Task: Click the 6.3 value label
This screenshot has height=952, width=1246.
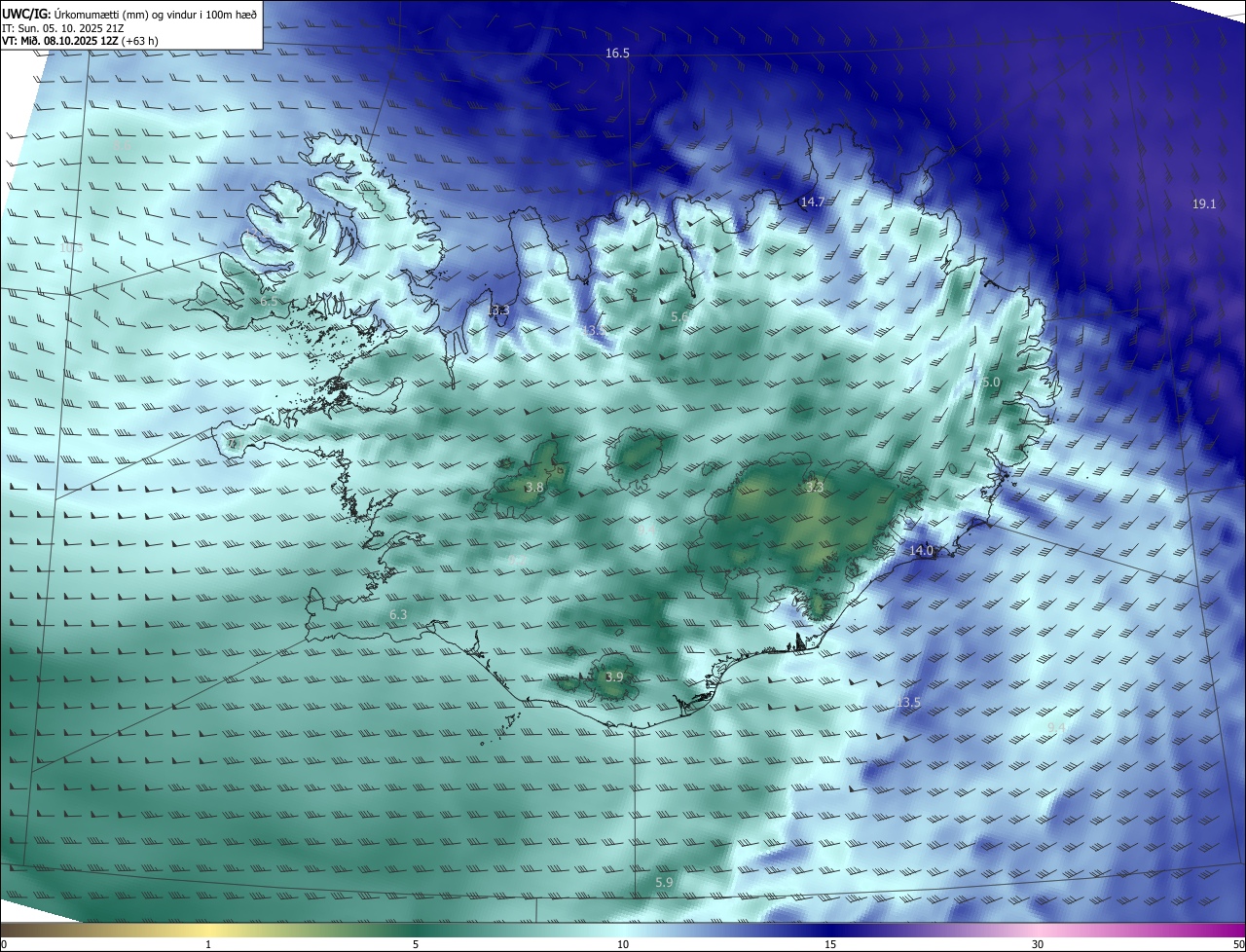Action: tap(398, 615)
